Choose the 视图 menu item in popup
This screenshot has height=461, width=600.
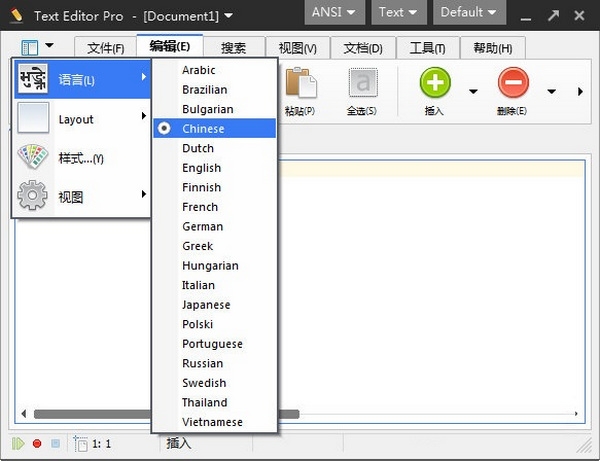click(x=82, y=196)
